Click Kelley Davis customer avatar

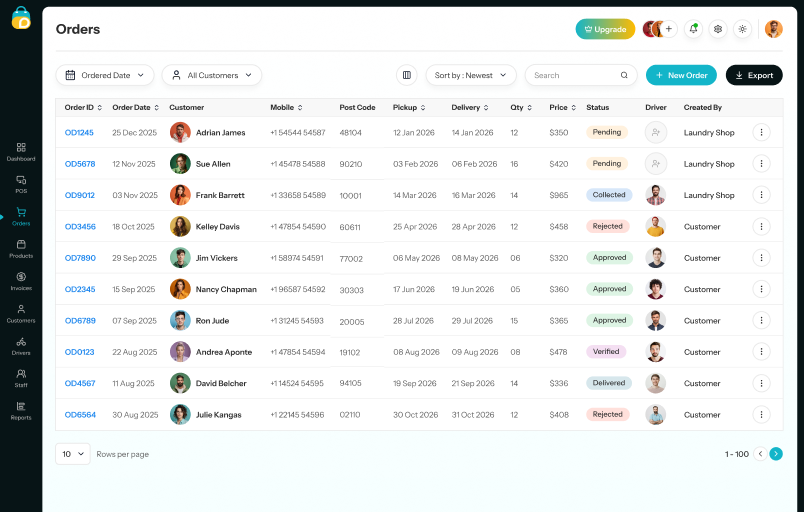coord(180,227)
